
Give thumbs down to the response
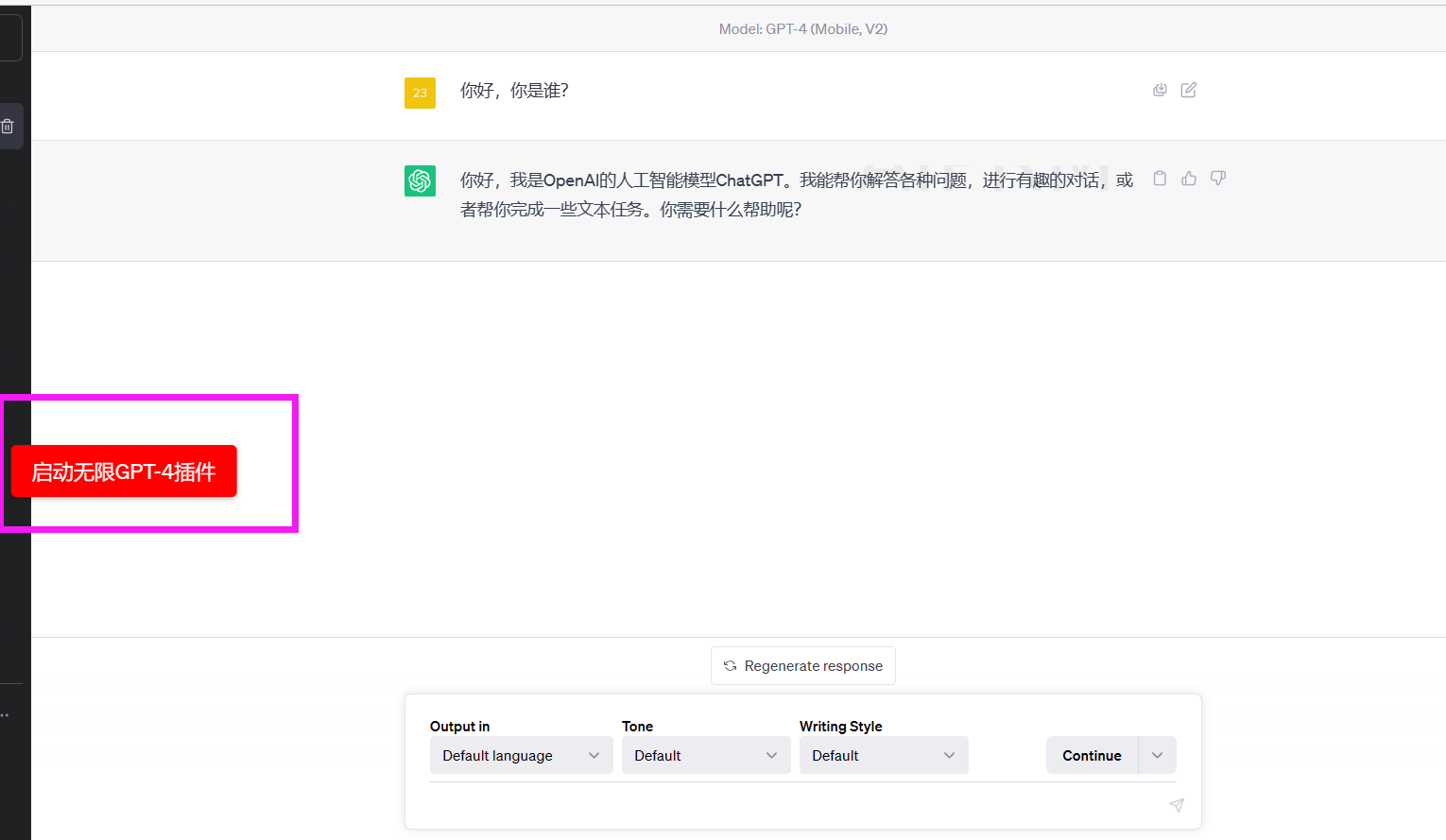(1218, 179)
